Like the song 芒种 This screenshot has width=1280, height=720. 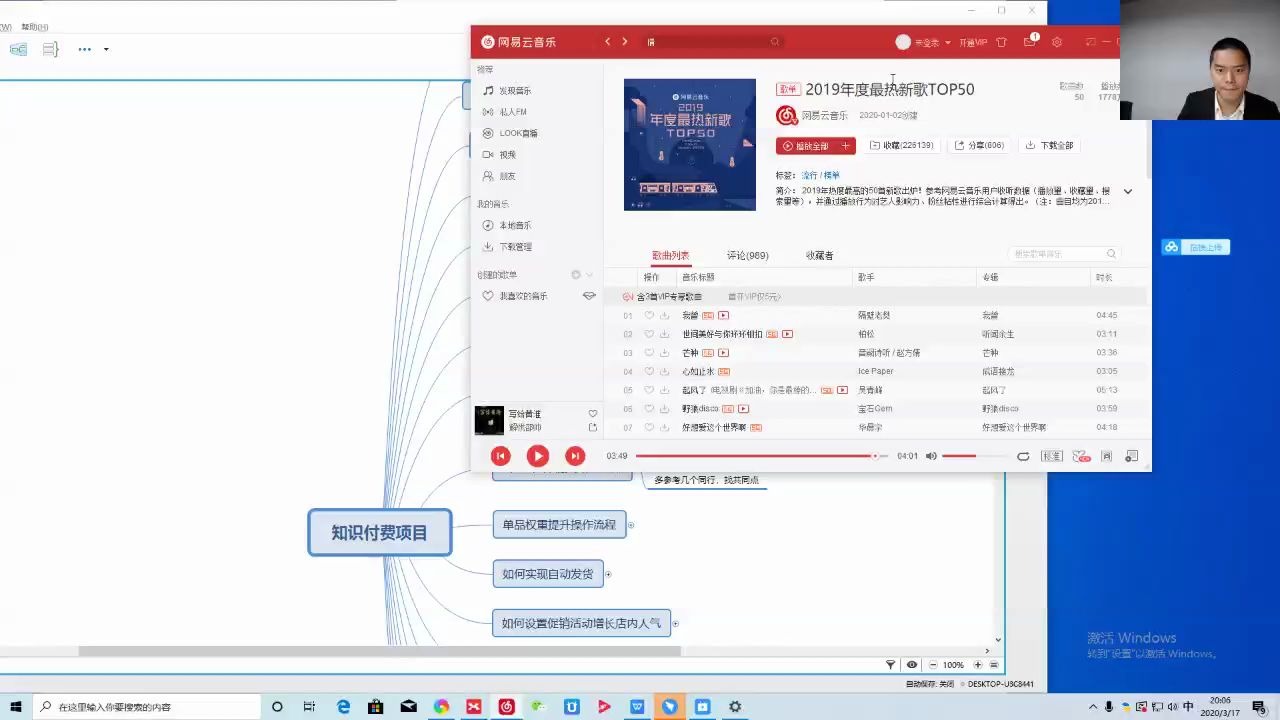(649, 353)
